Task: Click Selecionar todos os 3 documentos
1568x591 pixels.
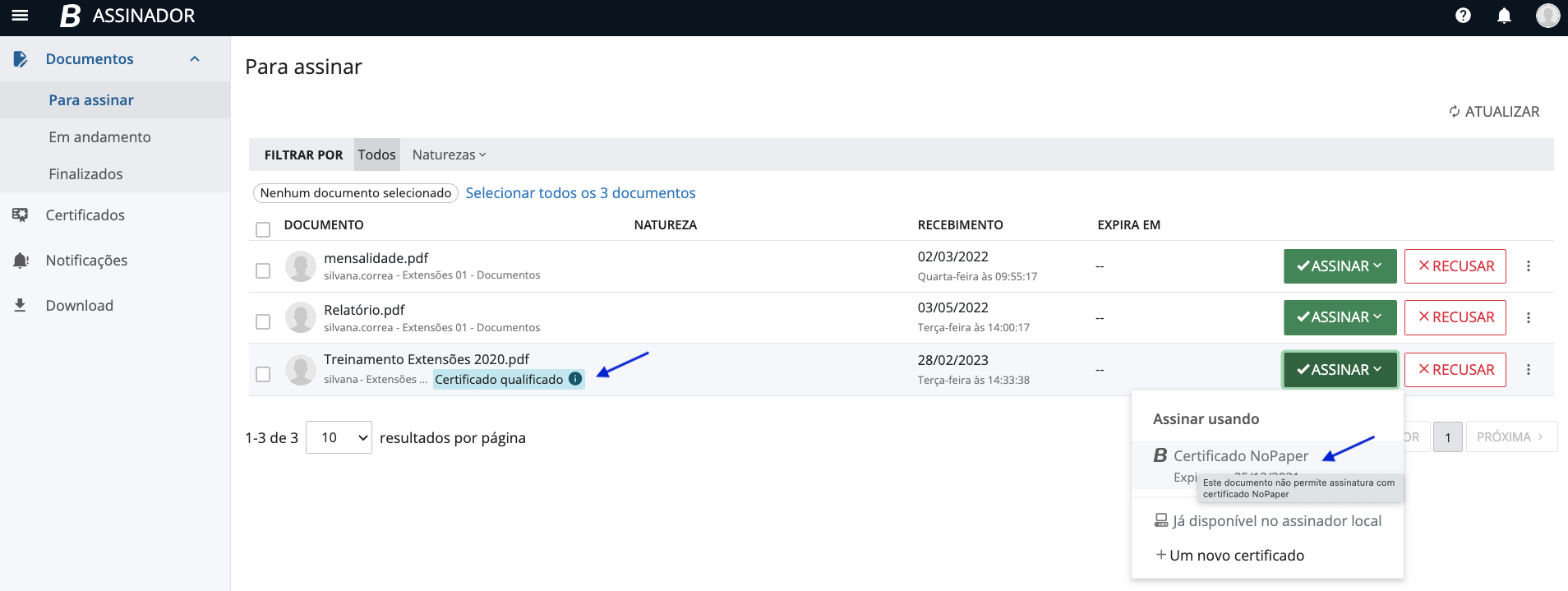Action: coord(580,193)
